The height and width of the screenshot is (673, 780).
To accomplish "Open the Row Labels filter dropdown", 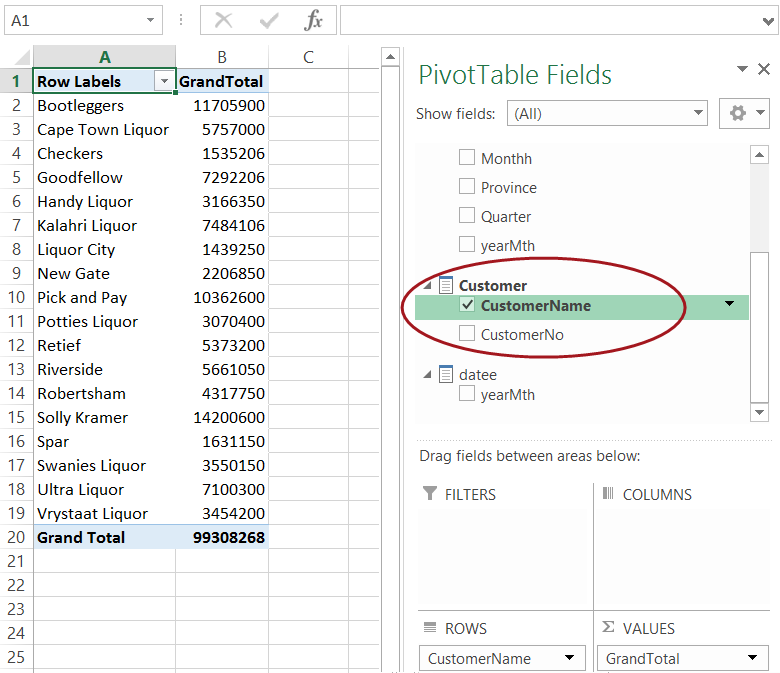I will point(164,81).
